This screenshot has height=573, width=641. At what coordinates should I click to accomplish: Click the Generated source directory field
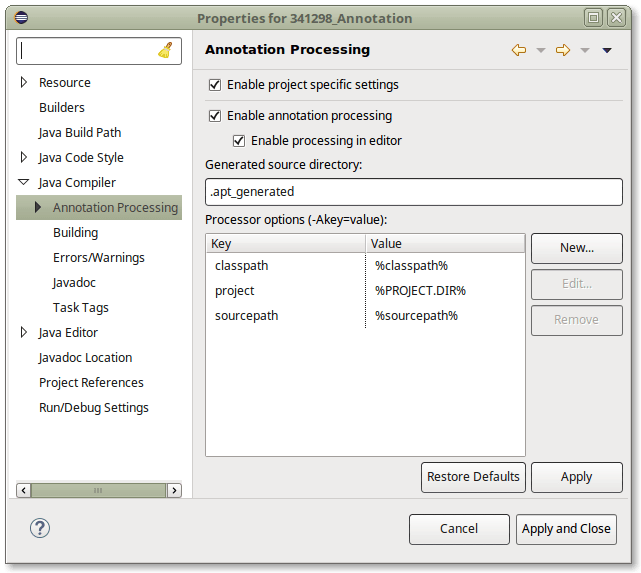click(414, 192)
